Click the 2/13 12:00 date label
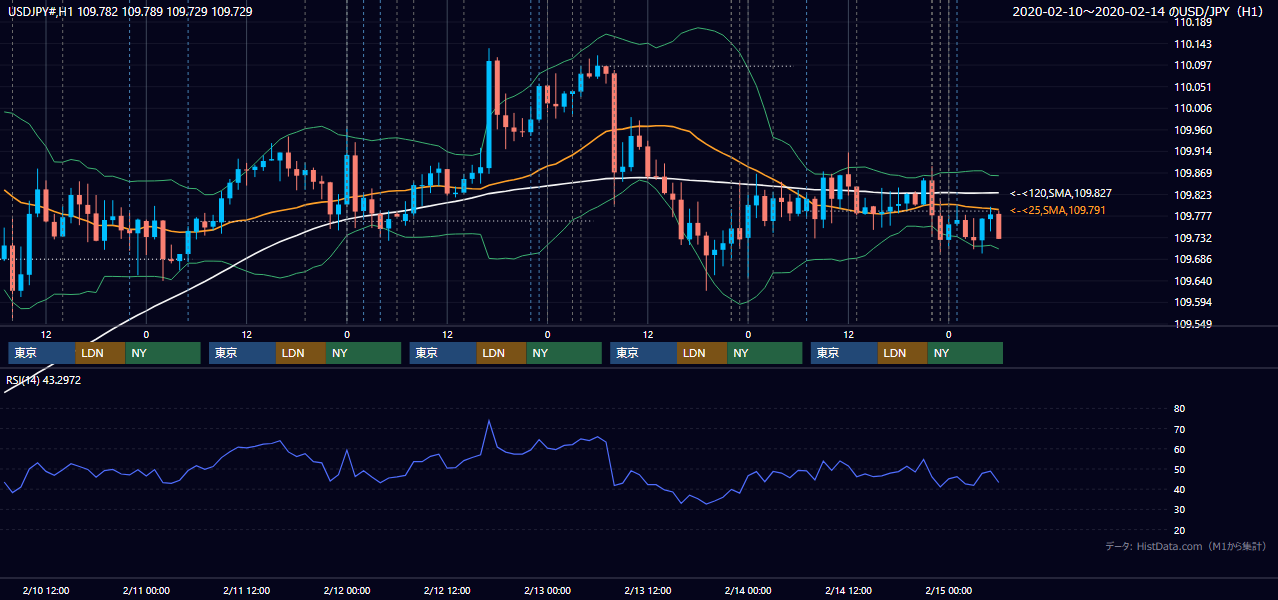Image resolution: width=1278 pixels, height=600 pixels. (648, 590)
